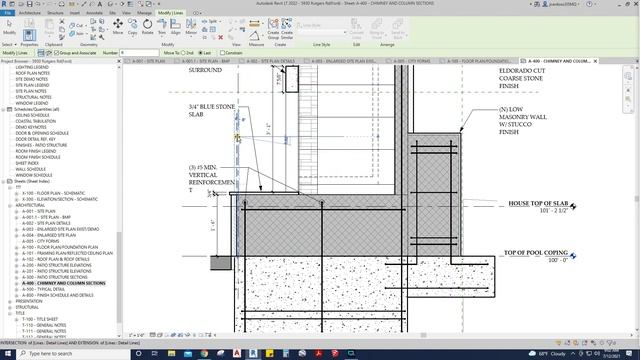The image size is (640, 360).
Task: Toggle Group and Associate checkbox
Action: [57, 53]
